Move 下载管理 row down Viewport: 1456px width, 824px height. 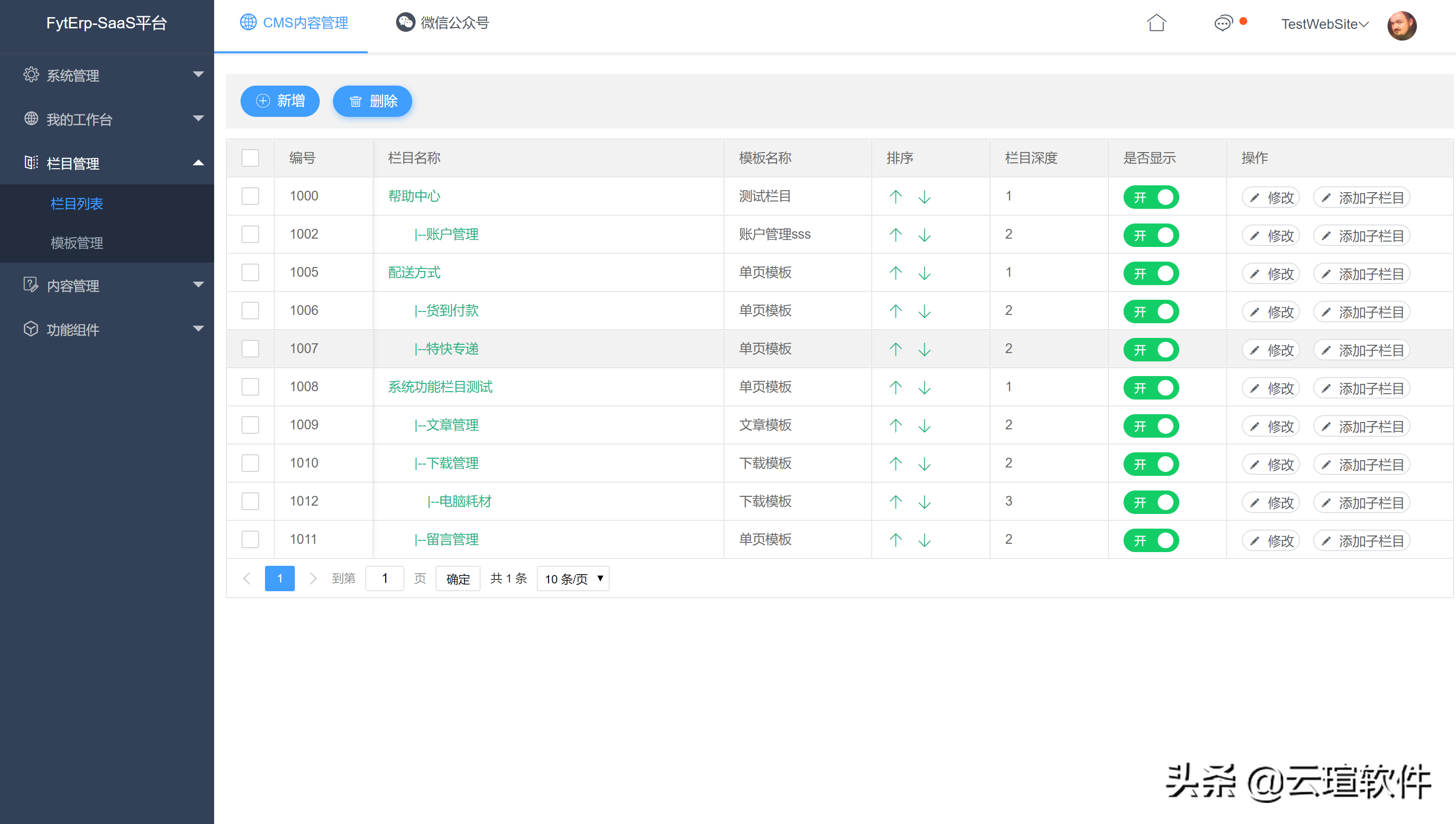tap(924, 464)
